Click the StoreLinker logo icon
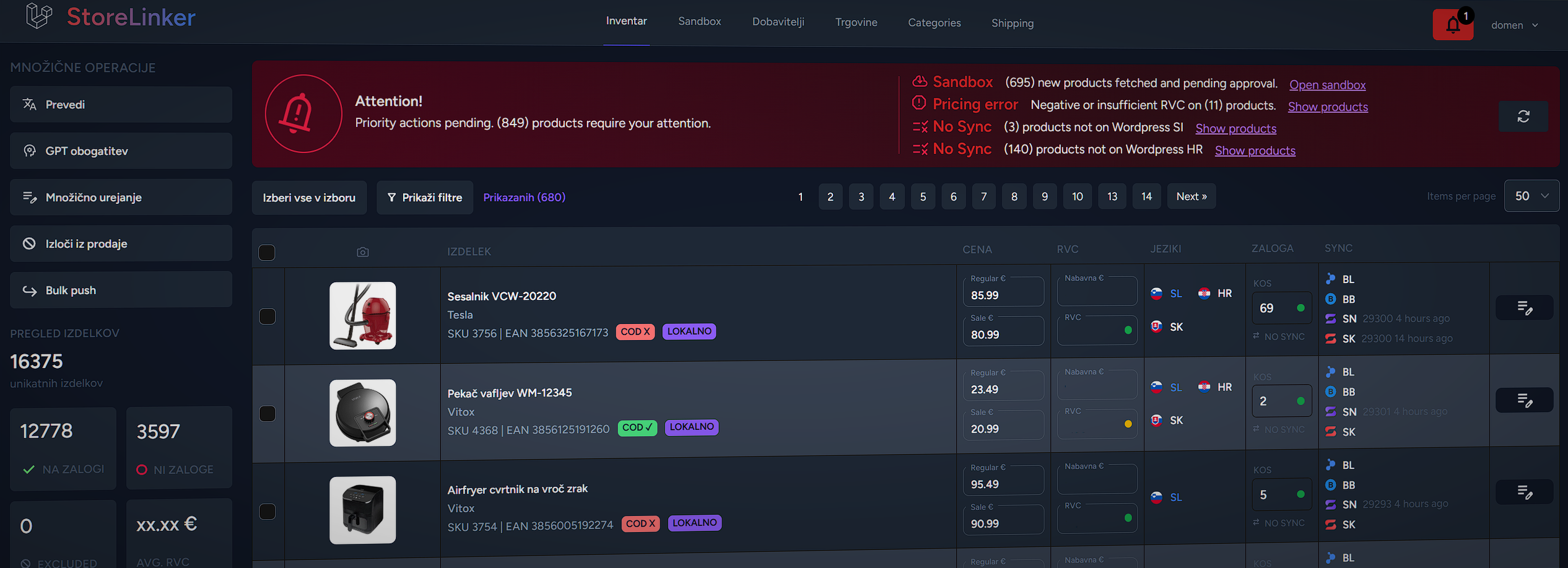Image resolution: width=1568 pixels, height=568 pixels. point(39,16)
